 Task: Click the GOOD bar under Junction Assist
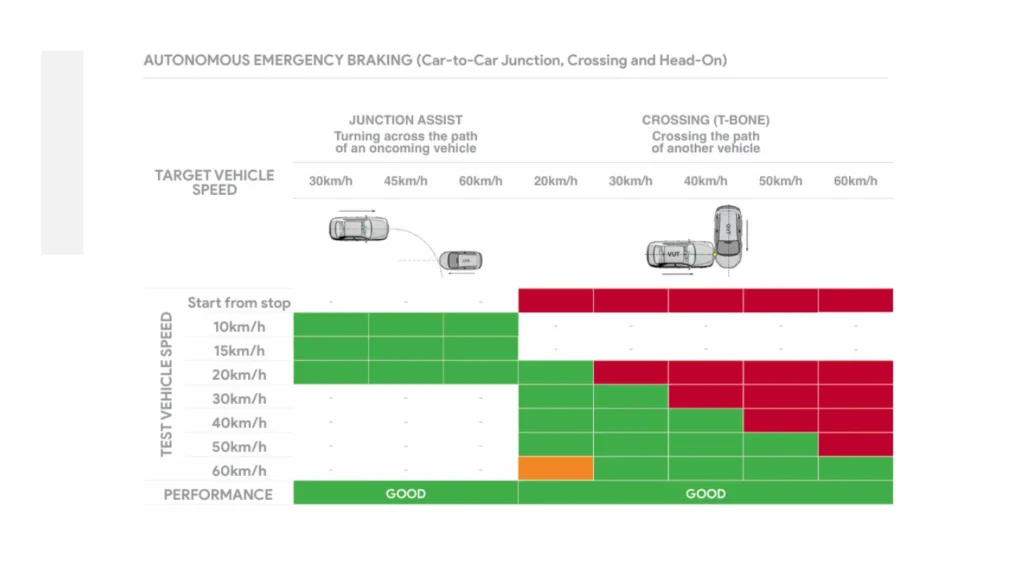click(x=405, y=494)
